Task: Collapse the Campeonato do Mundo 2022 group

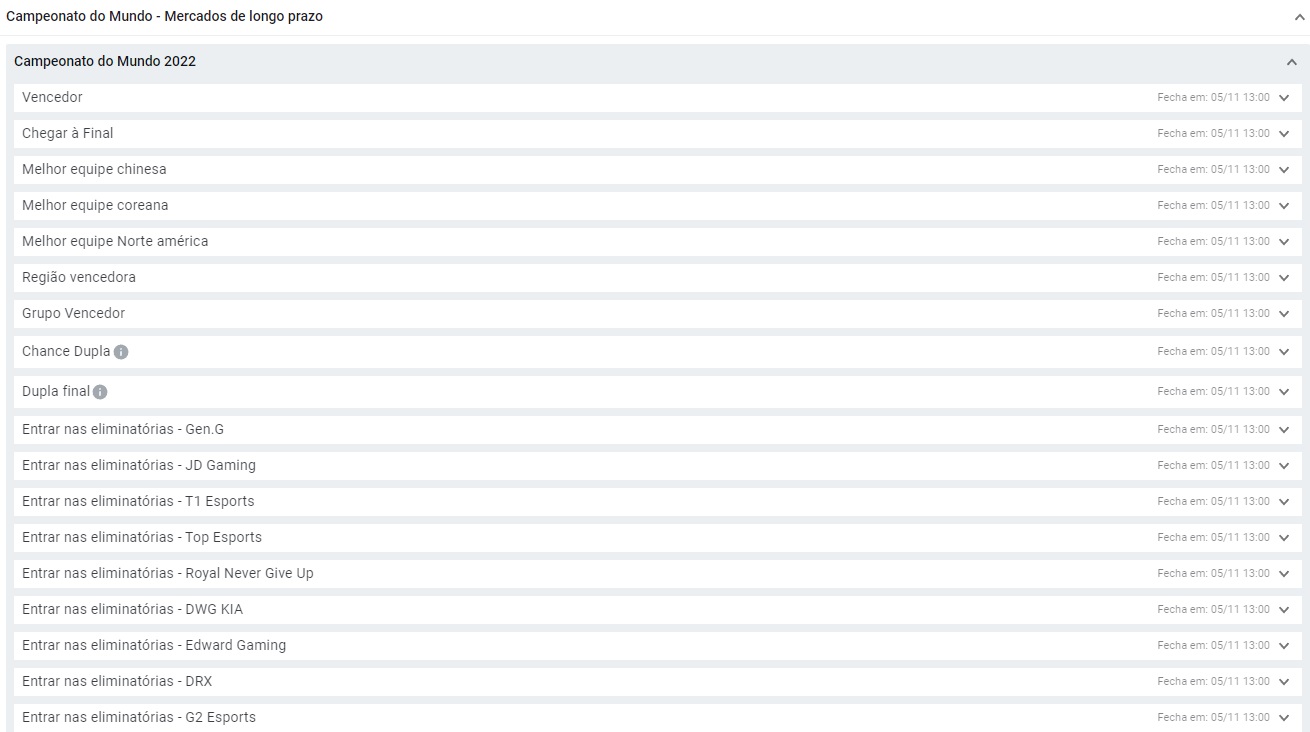Action: coord(1291,62)
